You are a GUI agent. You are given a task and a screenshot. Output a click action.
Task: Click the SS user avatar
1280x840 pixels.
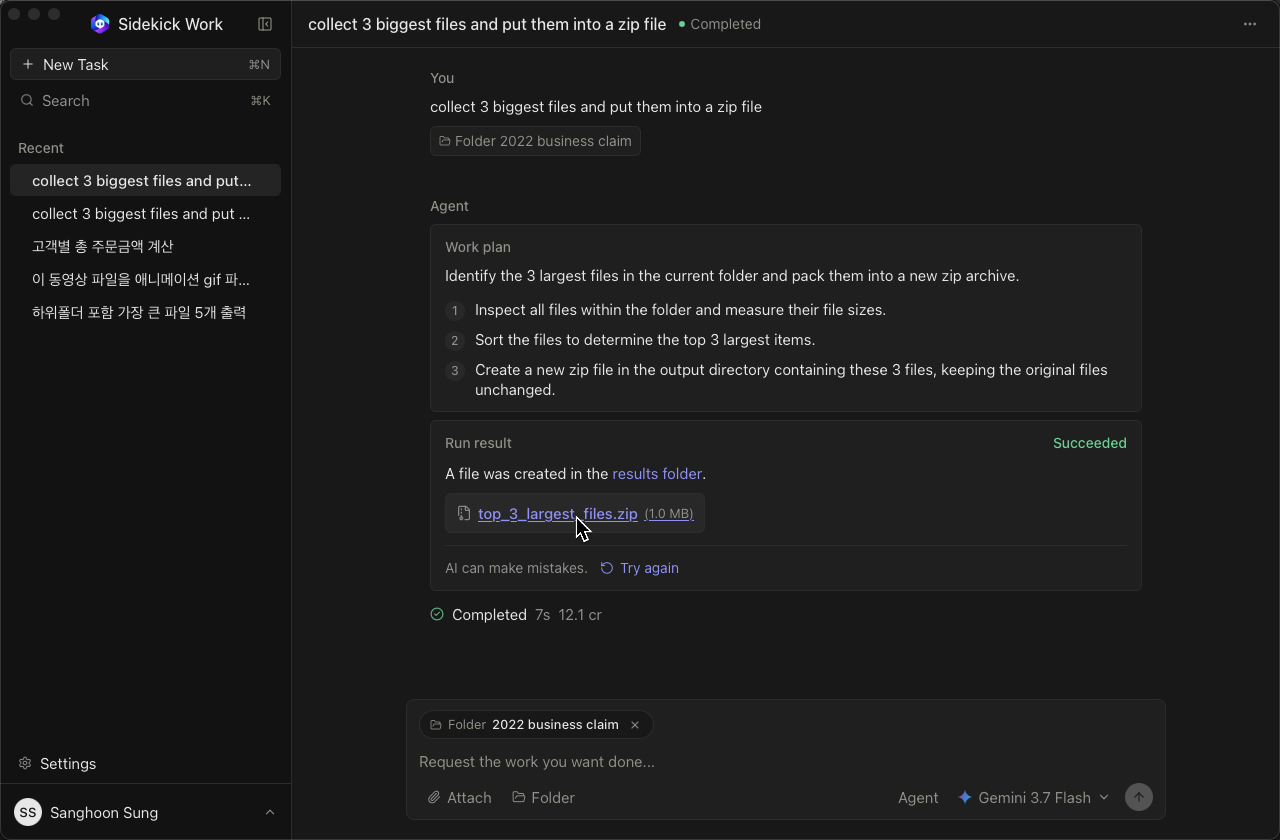tap(28, 812)
